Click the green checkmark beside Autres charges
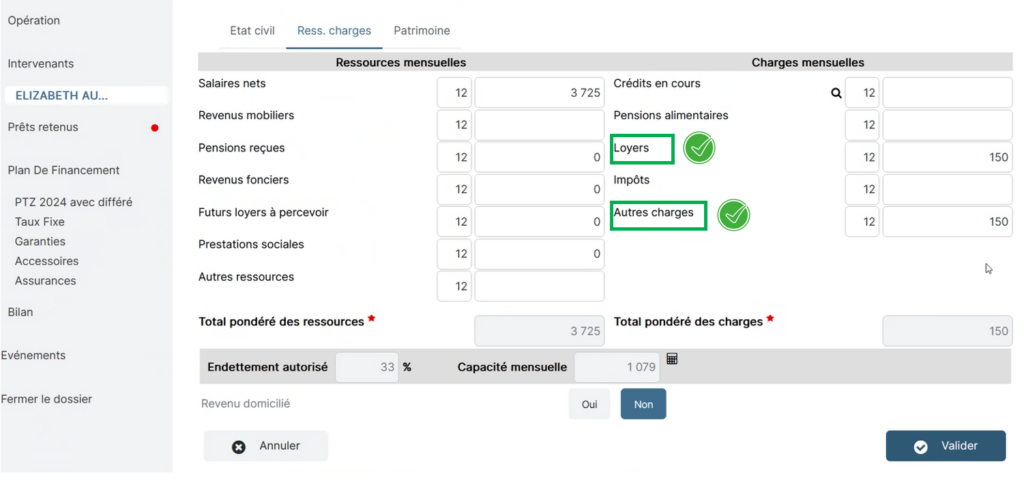The height and width of the screenshot is (503, 1024). [x=735, y=214]
